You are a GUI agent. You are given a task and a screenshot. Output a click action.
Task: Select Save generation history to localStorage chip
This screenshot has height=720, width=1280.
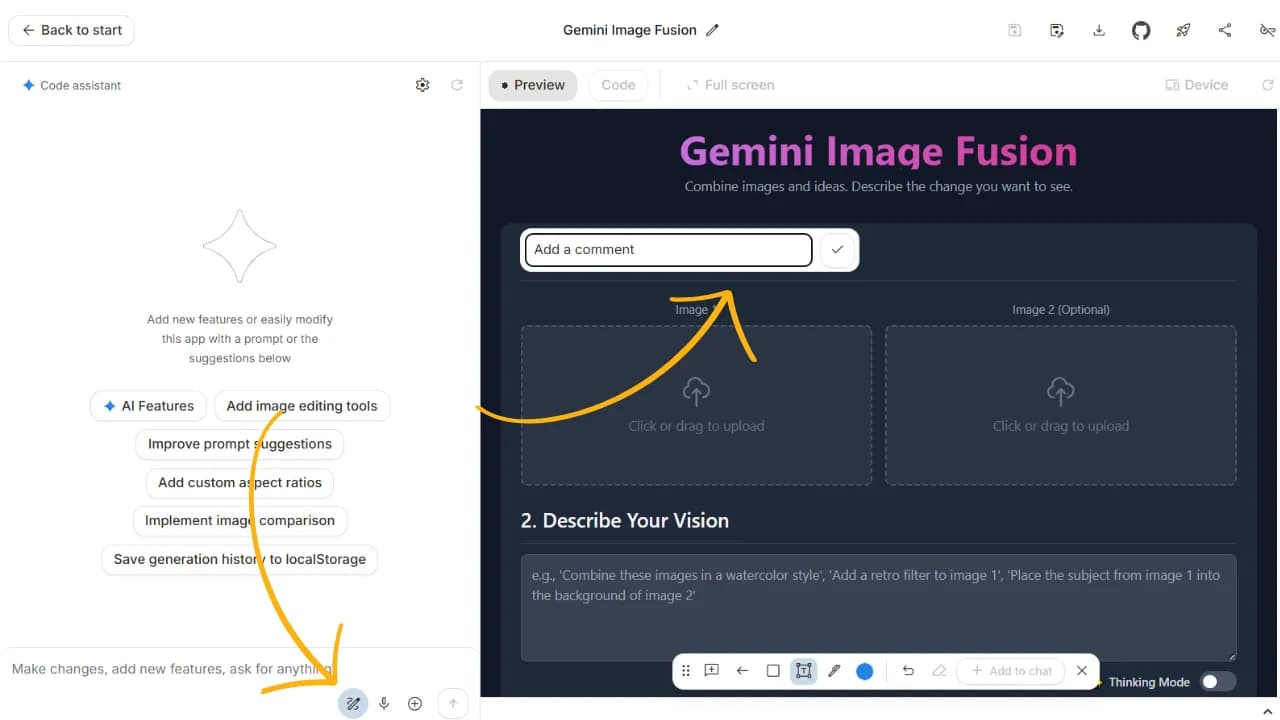[240, 559]
